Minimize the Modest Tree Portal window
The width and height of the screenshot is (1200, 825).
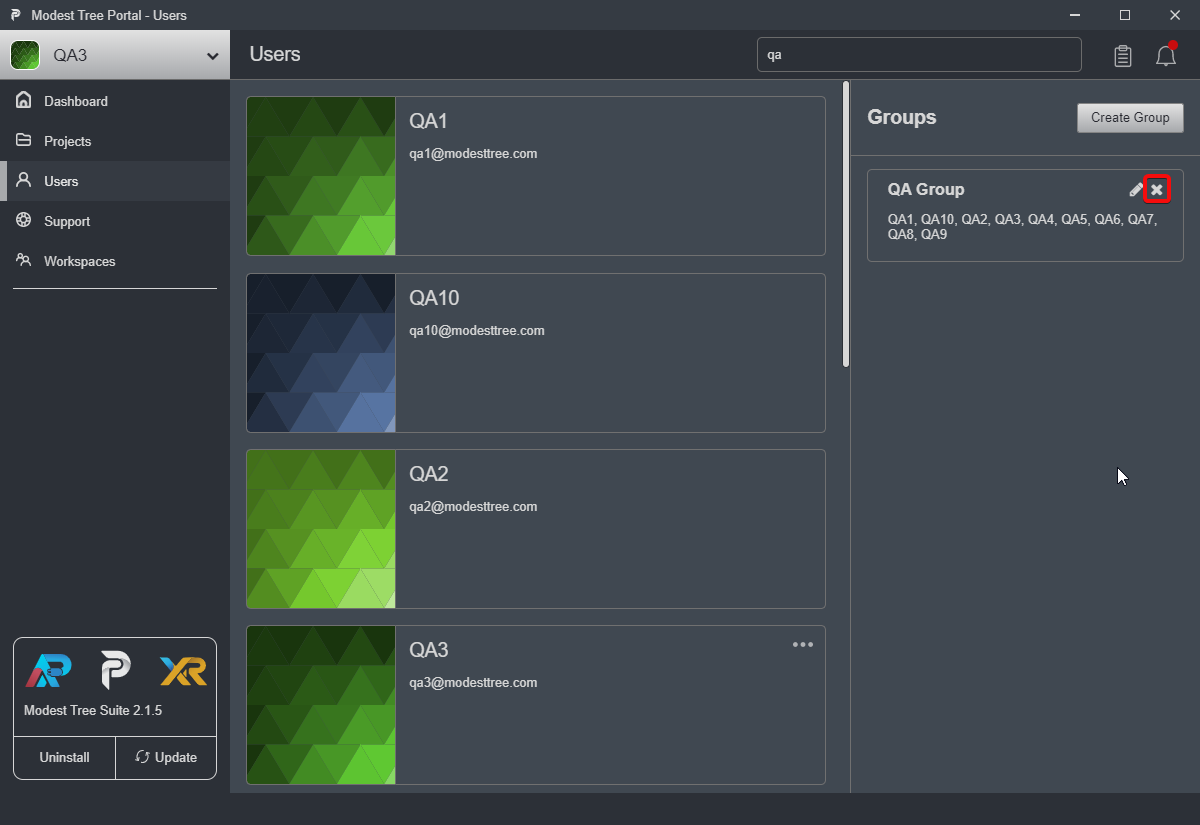(1074, 15)
